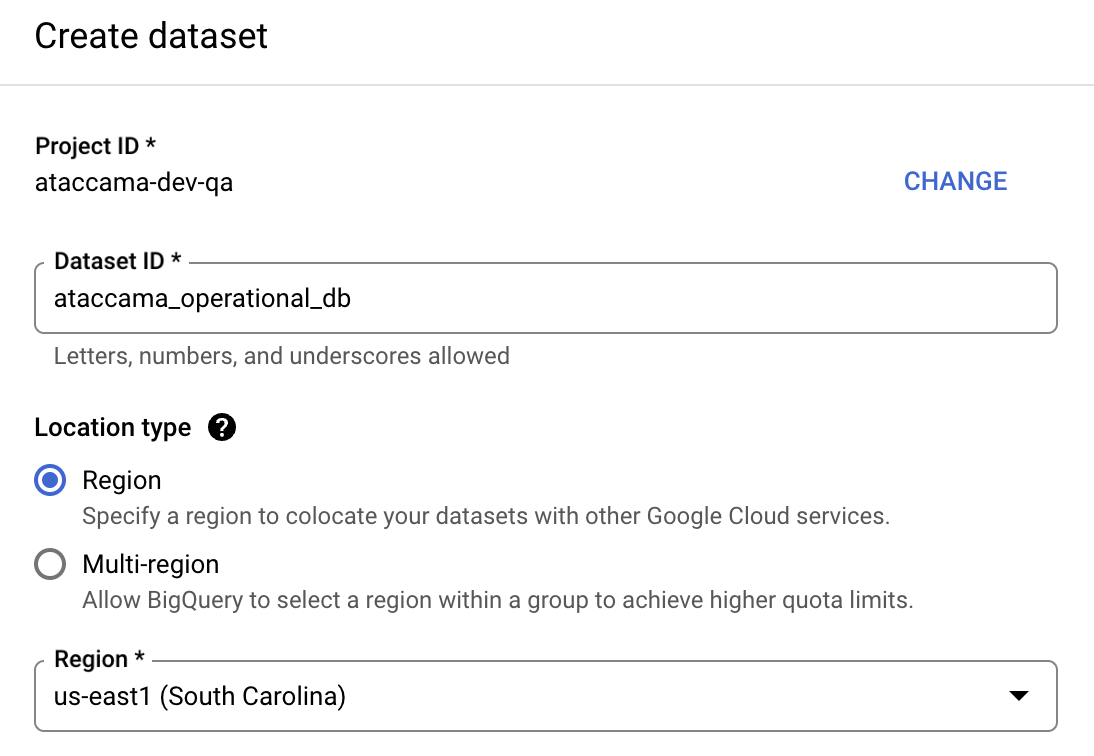Viewport: 1094px width, 756px height.
Task: Click the question mark icon beside Location type
Action: pos(222,427)
